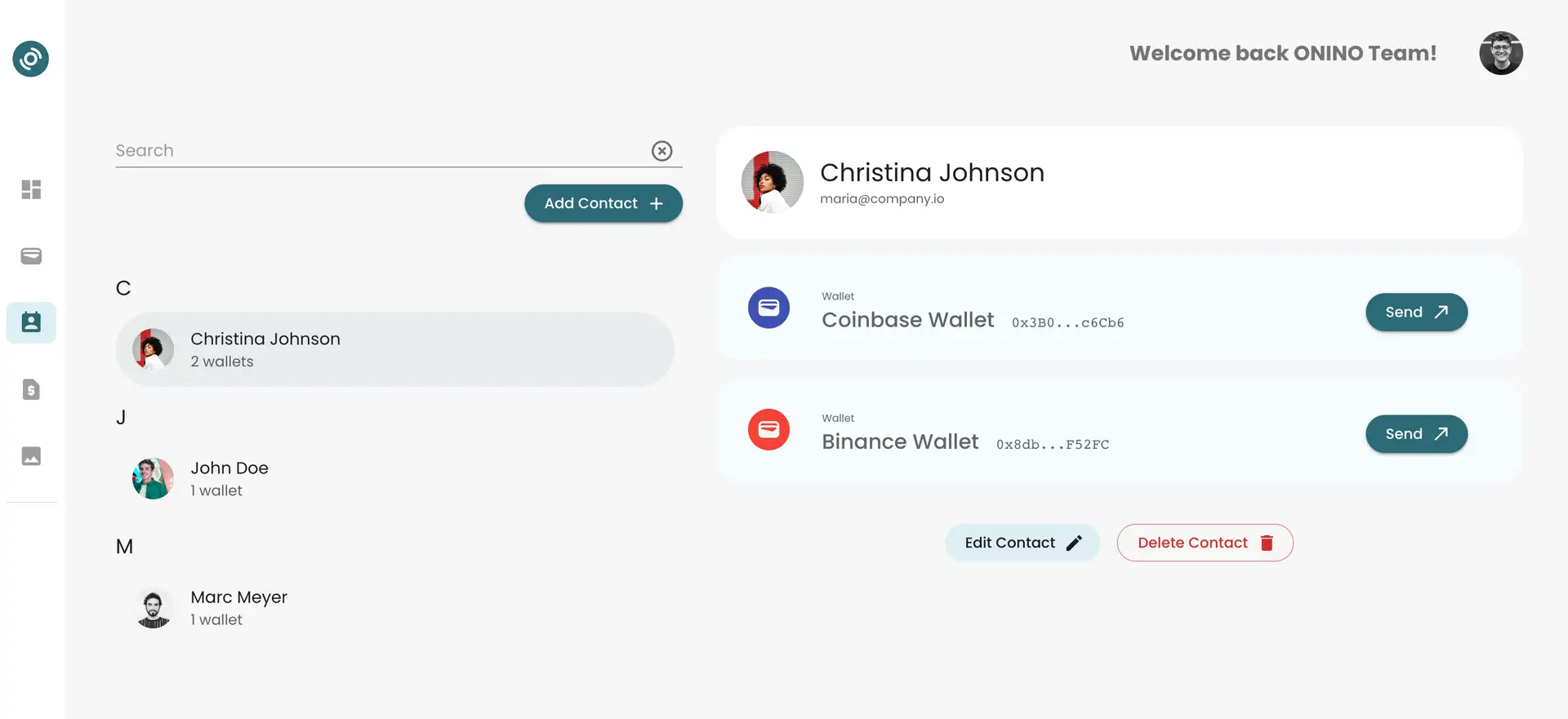Click the Add Contact button

pos(604,203)
